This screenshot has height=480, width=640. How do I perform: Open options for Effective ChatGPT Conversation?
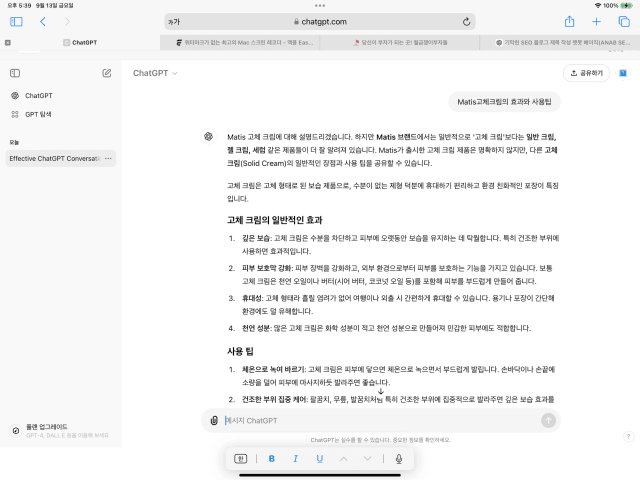pos(108,158)
